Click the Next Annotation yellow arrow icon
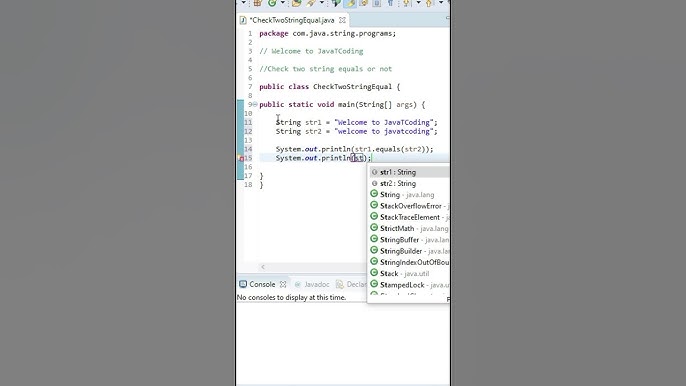Image resolution: width=686 pixels, height=386 pixels. pyautogui.click(x=407, y=3)
